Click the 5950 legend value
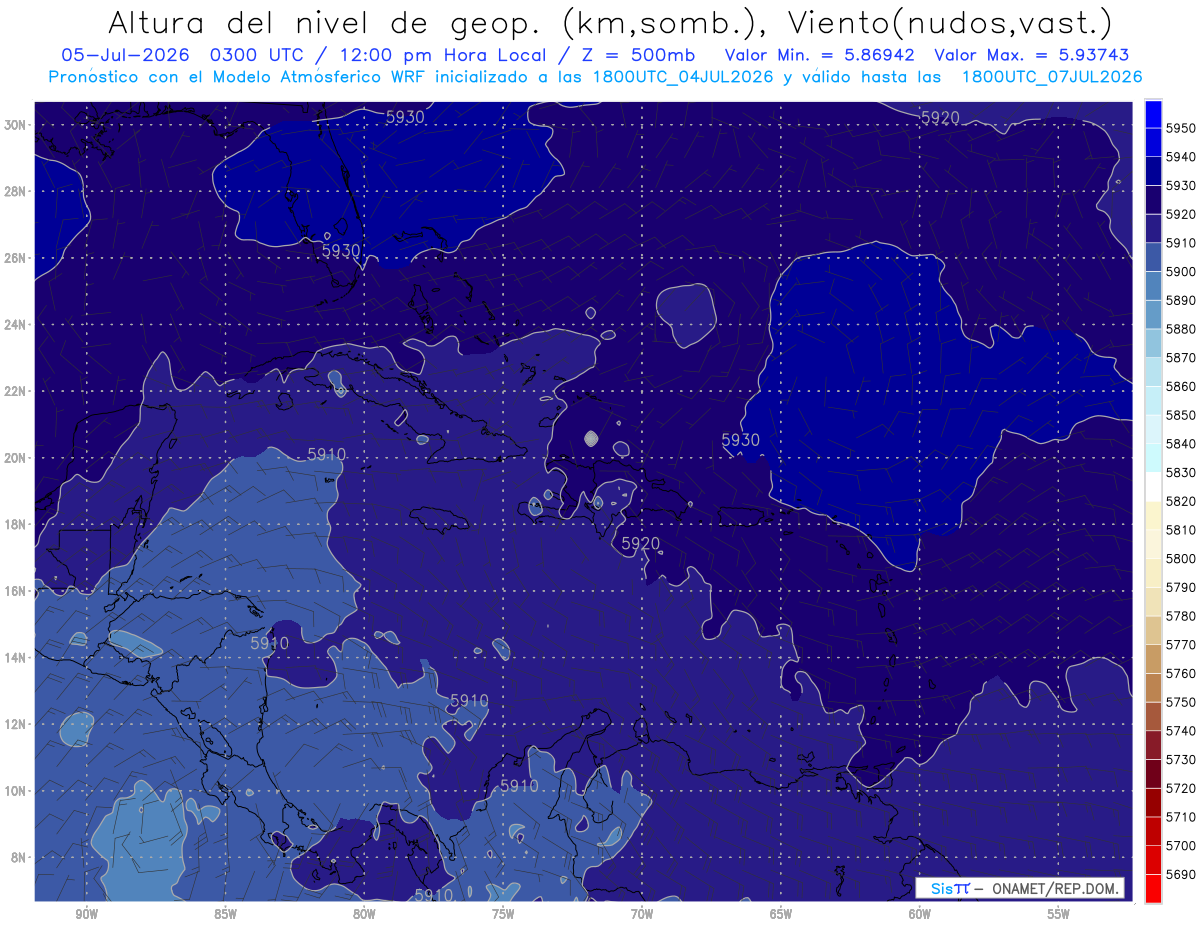Image resolution: width=1200 pixels, height=927 pixels. pos(1181,128)
